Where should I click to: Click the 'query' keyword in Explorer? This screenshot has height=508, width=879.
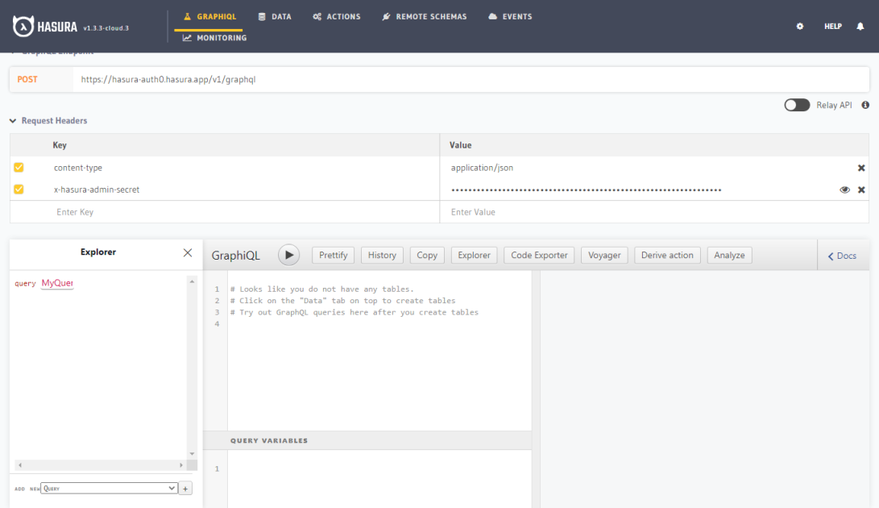(x=25, y=284)
